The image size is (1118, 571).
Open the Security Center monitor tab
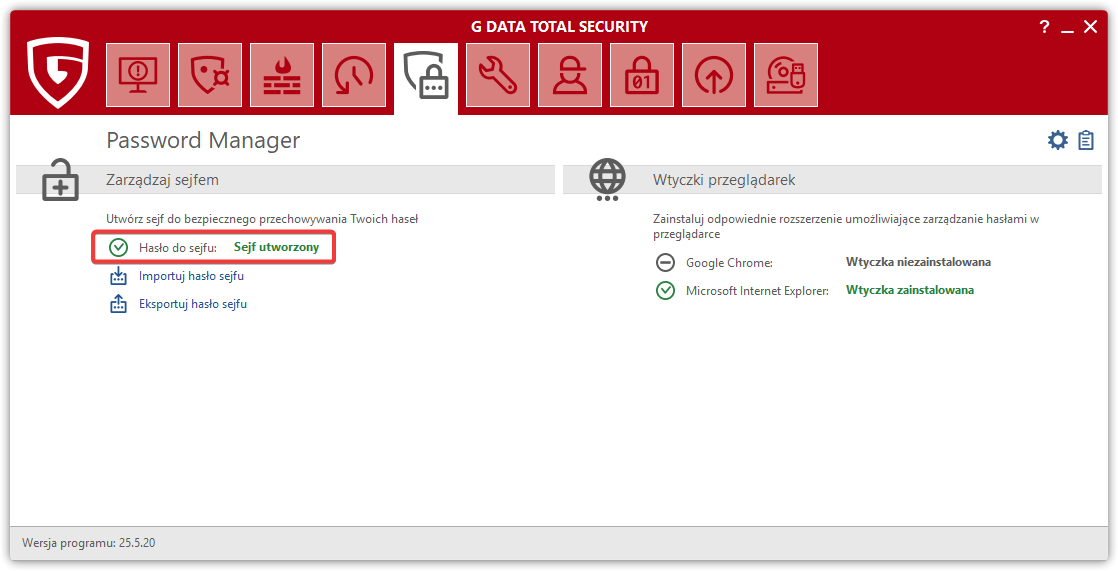coord(138,75)
